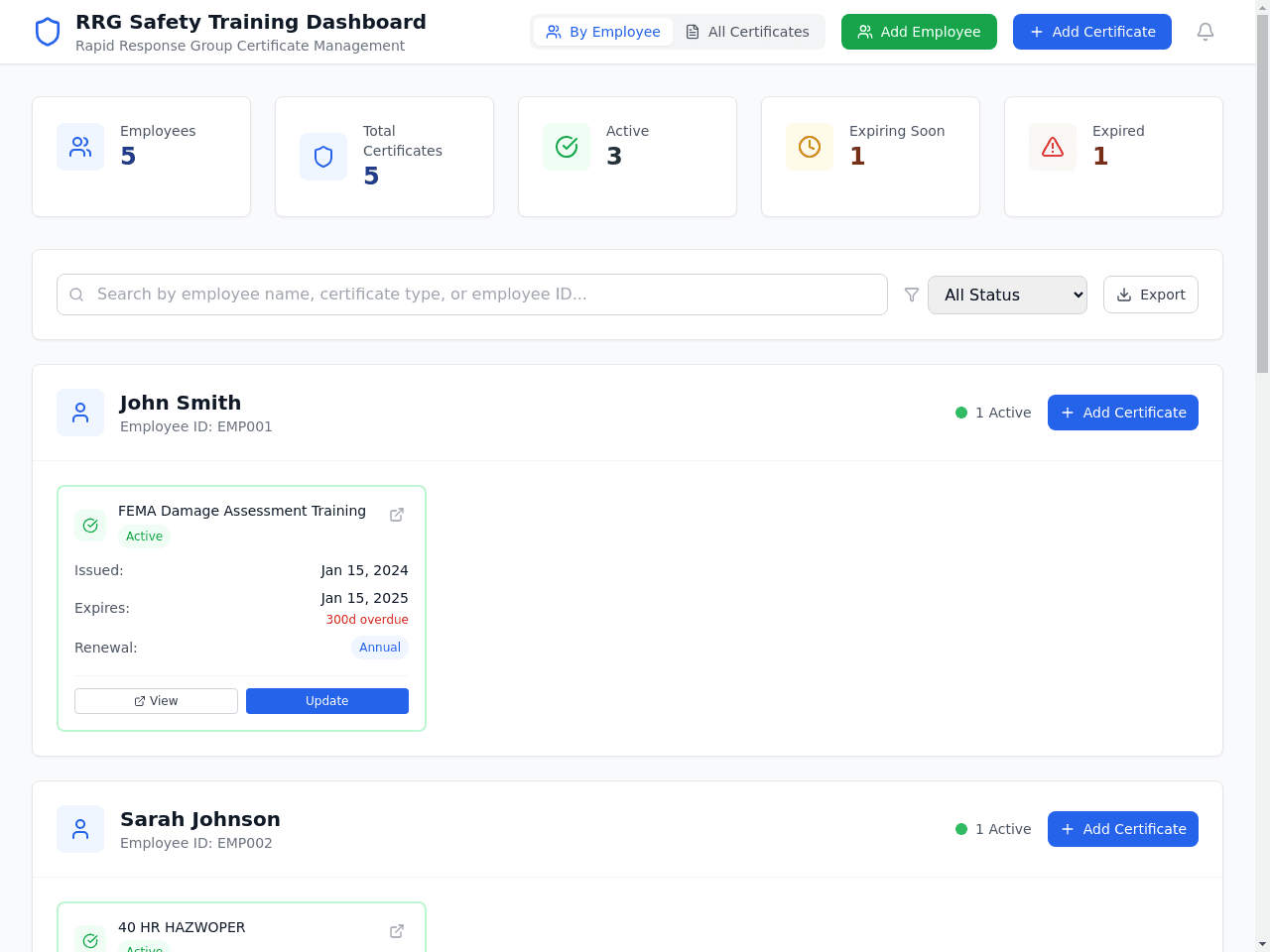Select the "John Smith" name heading
Image resolution: width=1270 pixels, height=952 pixels.
(x=181, y=403)
